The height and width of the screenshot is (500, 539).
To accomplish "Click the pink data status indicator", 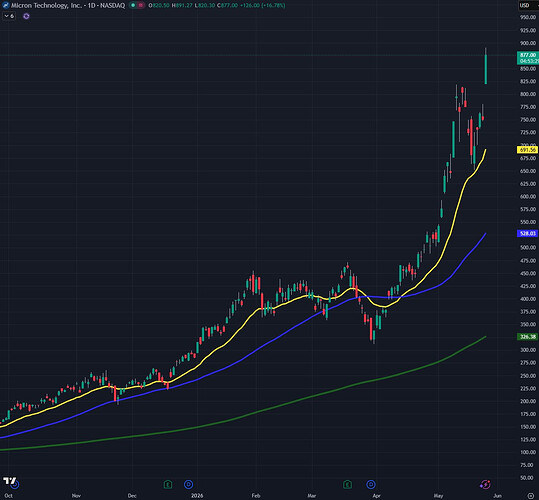I will coord(141,5).
